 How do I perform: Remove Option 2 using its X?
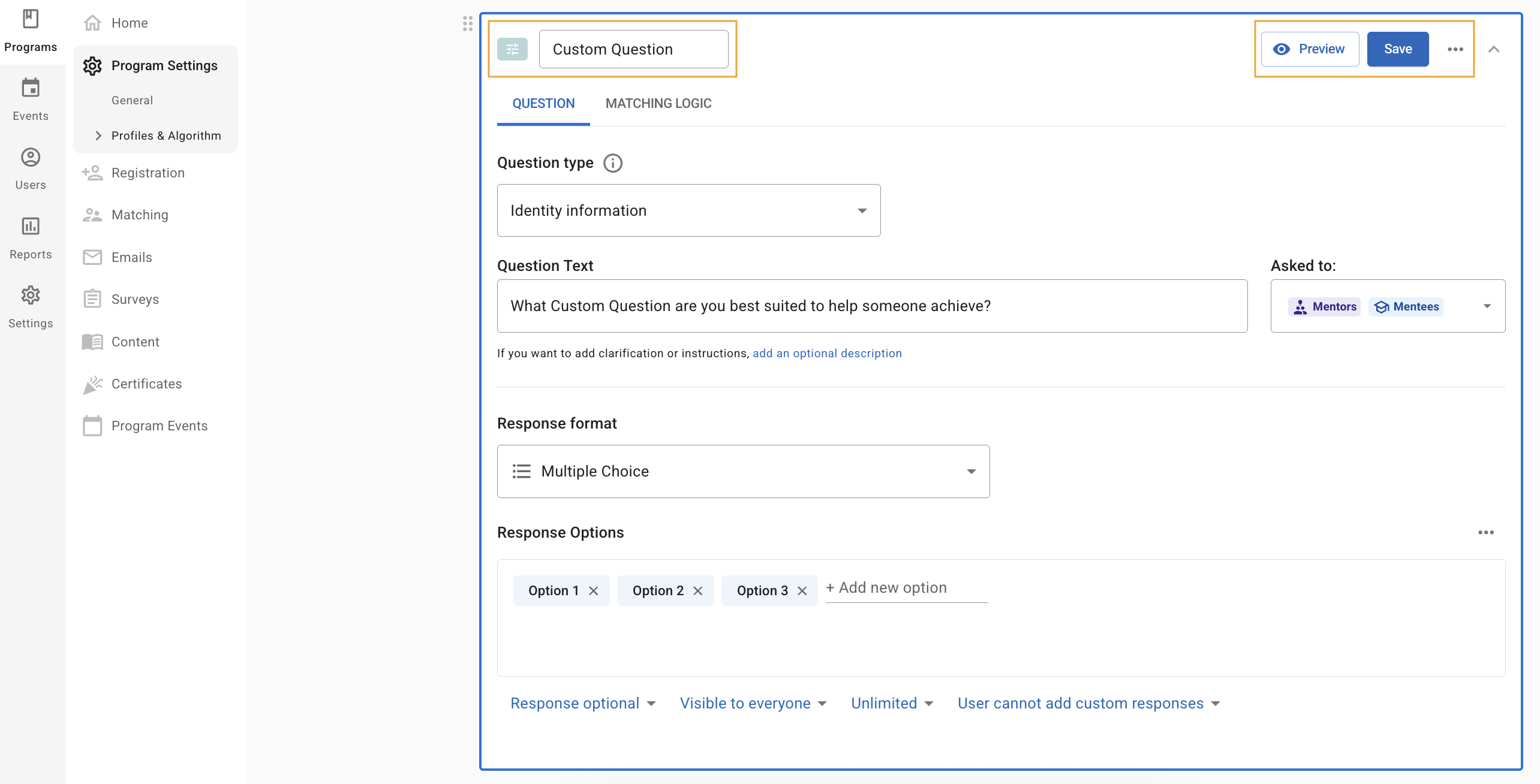pos(698,591)
